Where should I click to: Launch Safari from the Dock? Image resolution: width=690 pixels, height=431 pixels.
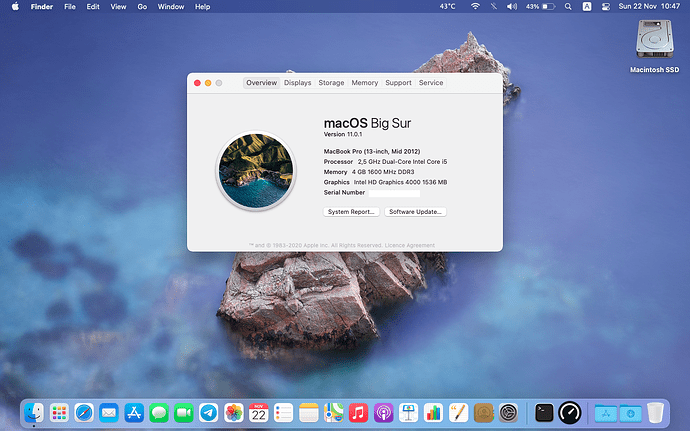pyautogui.click(x=84, y=413)
